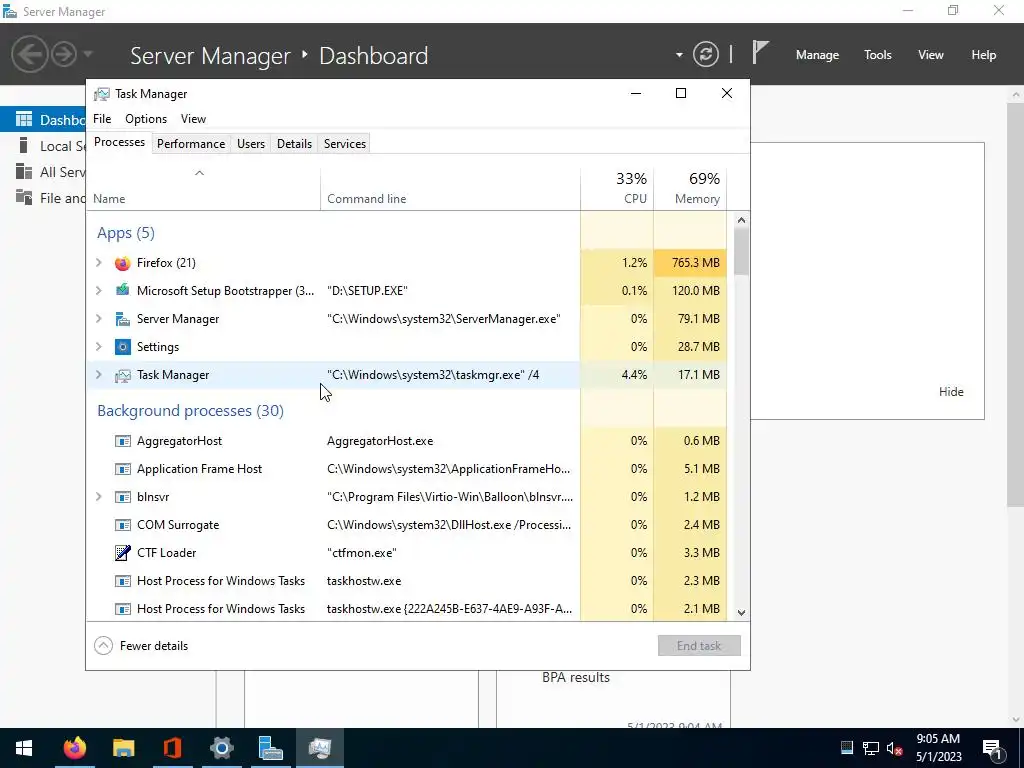The width and height of the screenshot is (1024, 768).
Task: Click the Server Manager process icon in Task Manager
Action: click(x=122, y=319)
